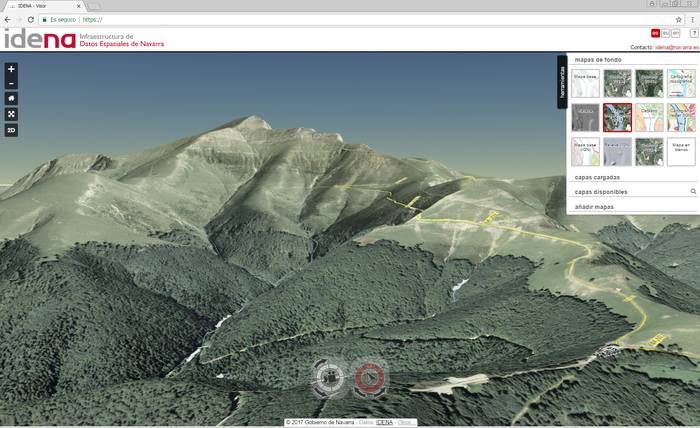Zoom out with the minus button

click(x=11, y=83)
